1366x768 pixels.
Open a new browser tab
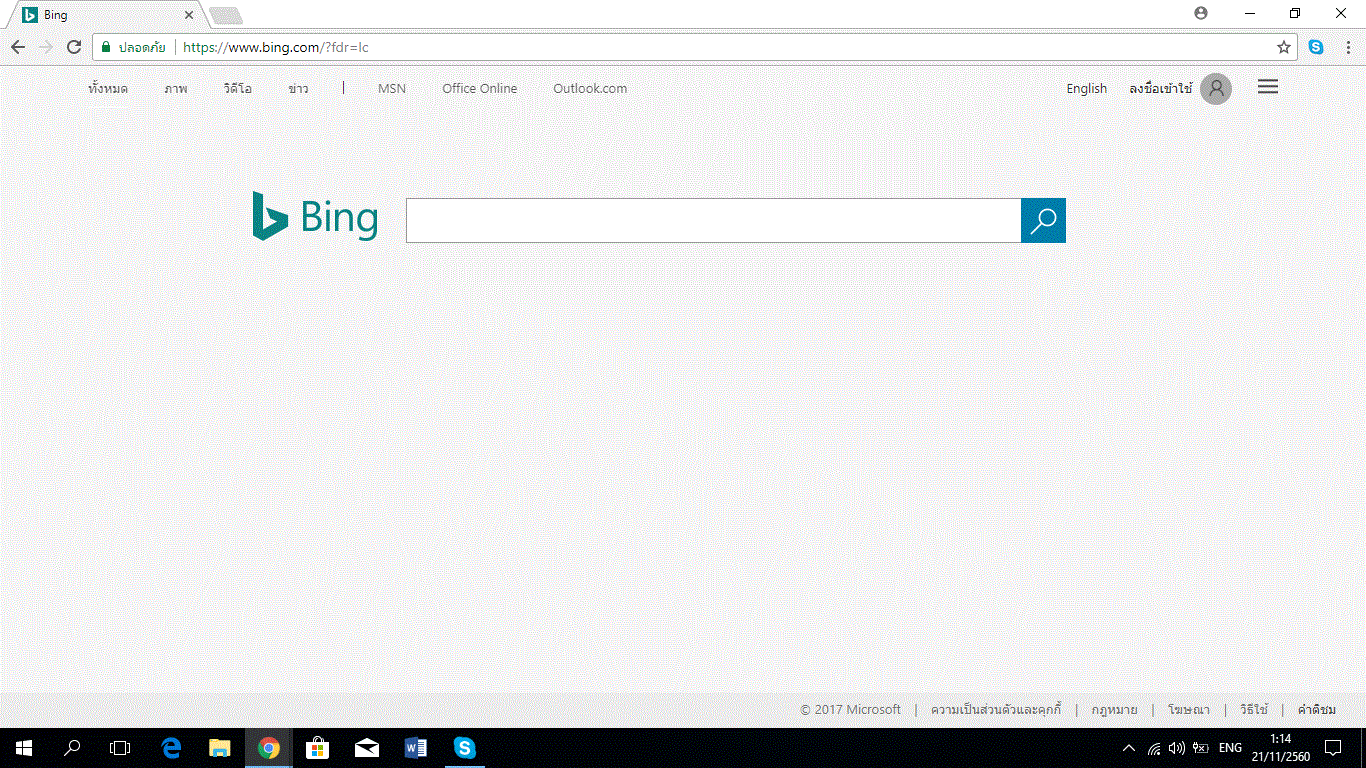pyautogui.click(x=226, y=15)
